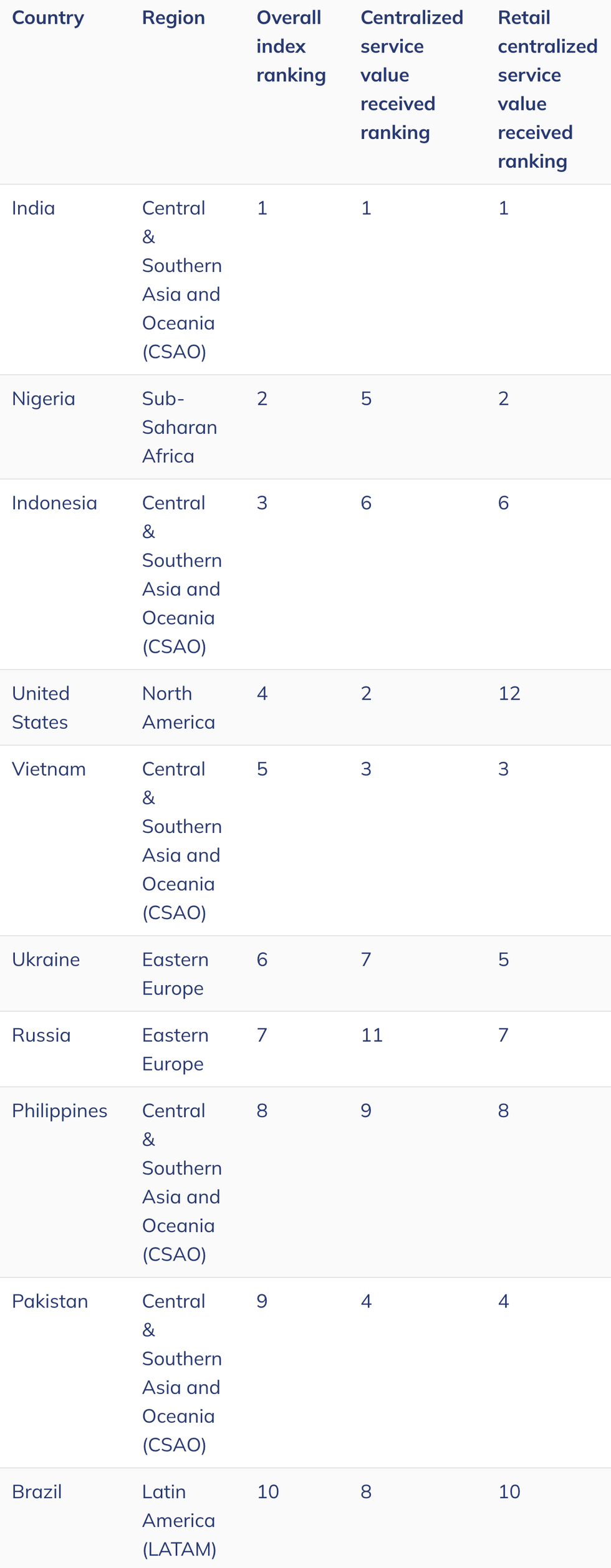Select the Overall index ranking header

(x=291, y=47)
